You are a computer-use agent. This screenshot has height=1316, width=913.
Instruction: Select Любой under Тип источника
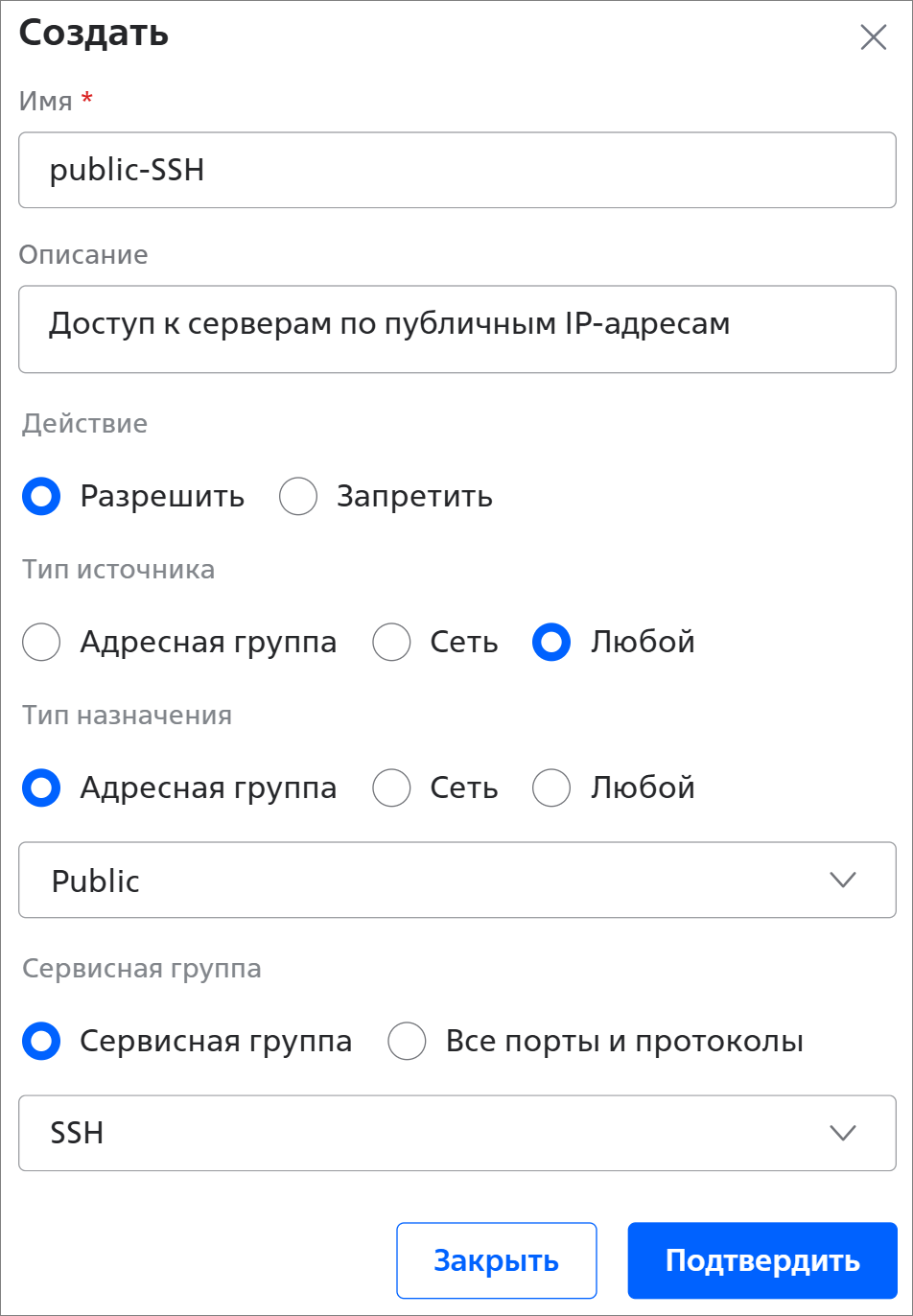coord(551,642)
